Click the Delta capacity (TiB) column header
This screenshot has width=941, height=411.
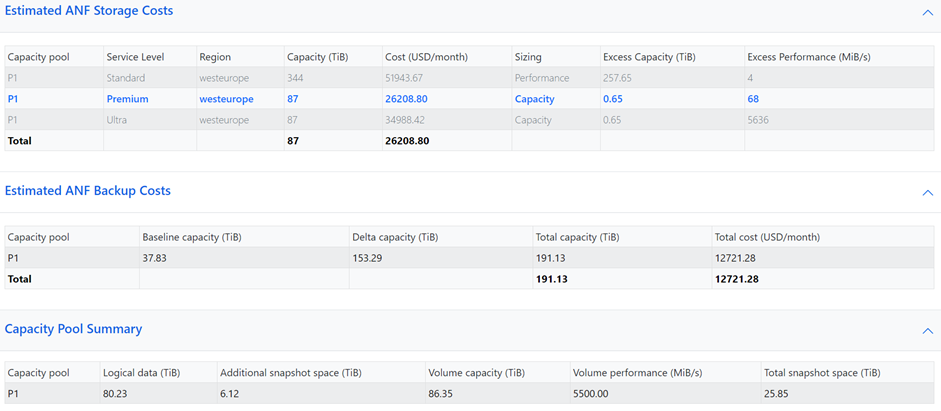395,237
